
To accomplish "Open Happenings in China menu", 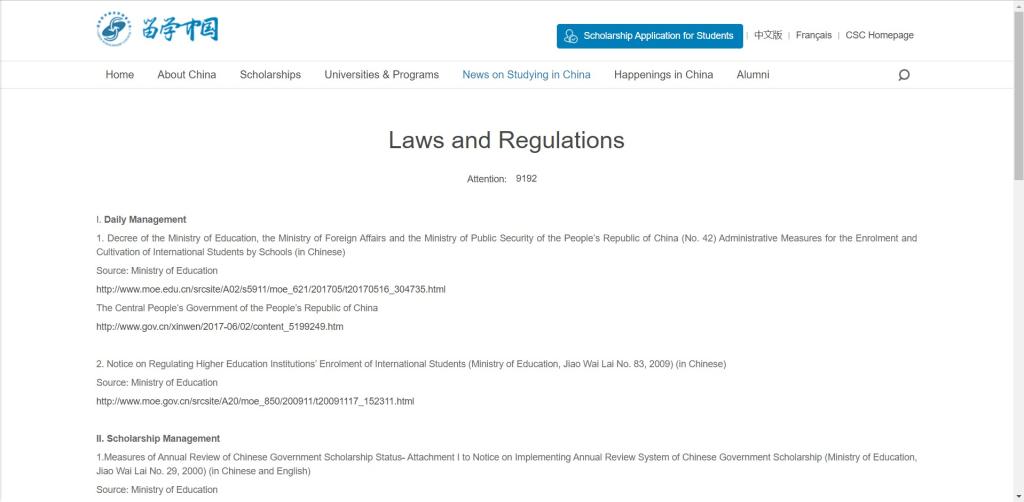I will tap(663, 75).
